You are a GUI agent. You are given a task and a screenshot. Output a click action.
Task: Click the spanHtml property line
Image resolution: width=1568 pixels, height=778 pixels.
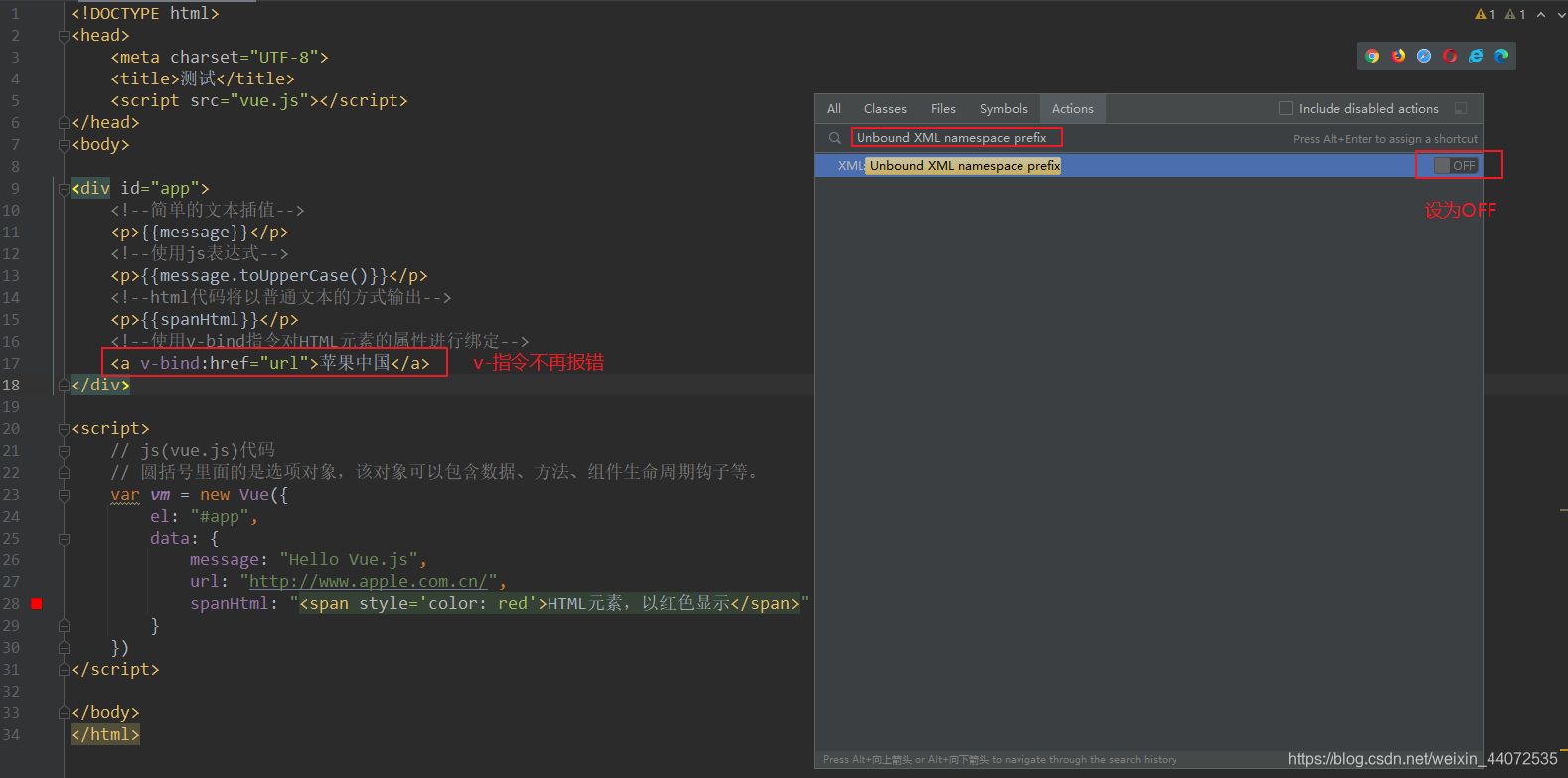[x=500, y=603]
